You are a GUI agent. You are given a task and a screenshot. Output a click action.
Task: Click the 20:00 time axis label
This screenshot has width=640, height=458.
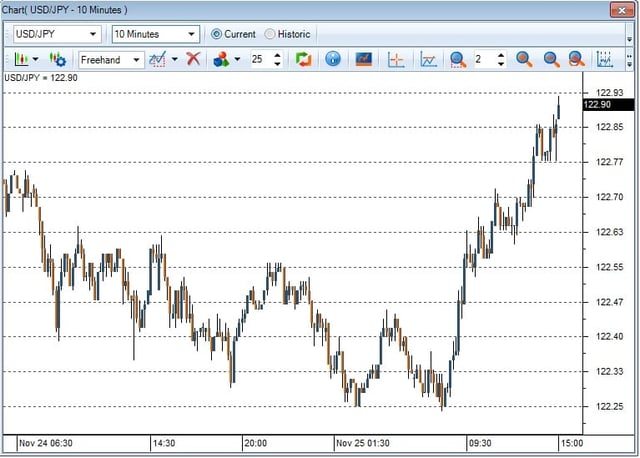[x=256, y=443]
